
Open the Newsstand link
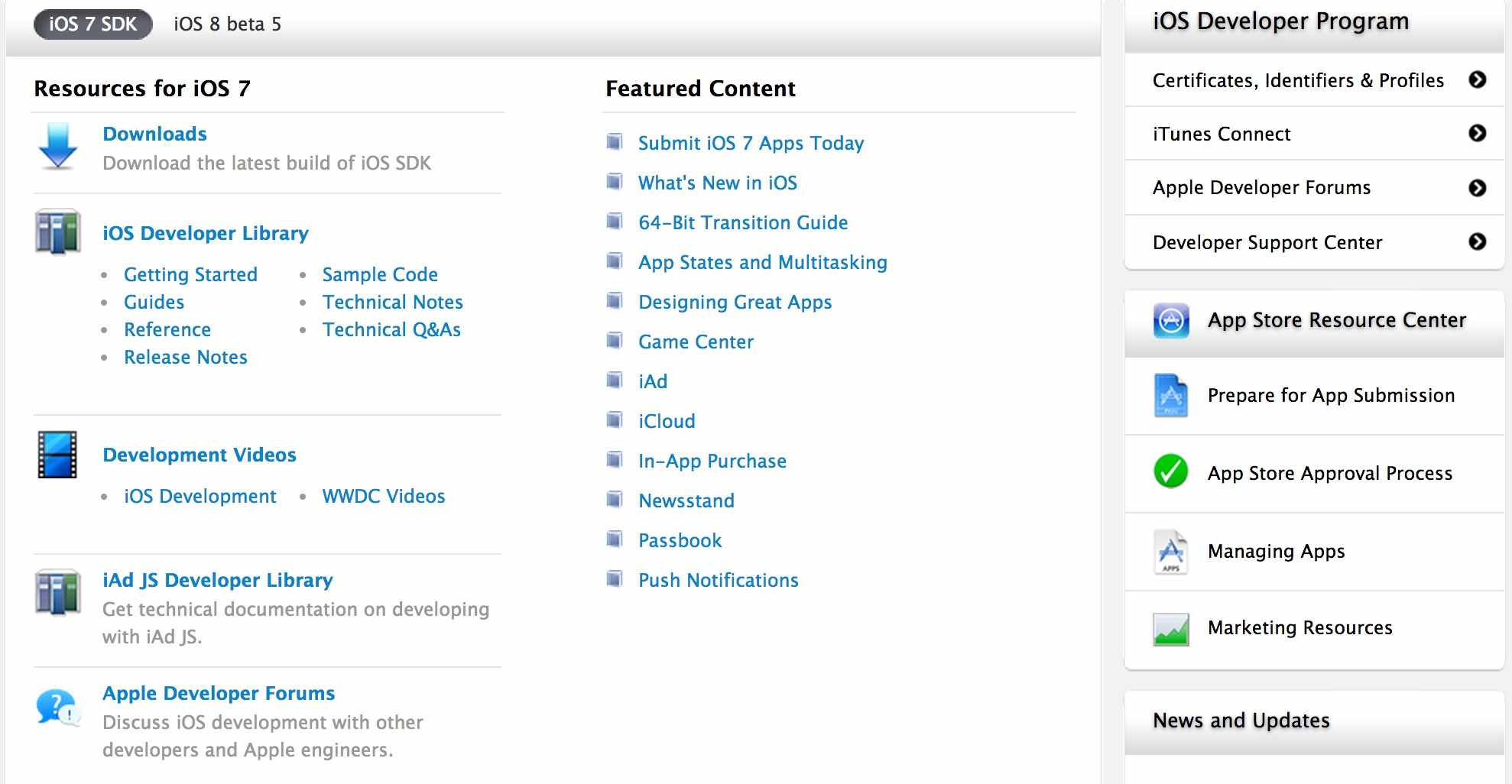[686, 501]
